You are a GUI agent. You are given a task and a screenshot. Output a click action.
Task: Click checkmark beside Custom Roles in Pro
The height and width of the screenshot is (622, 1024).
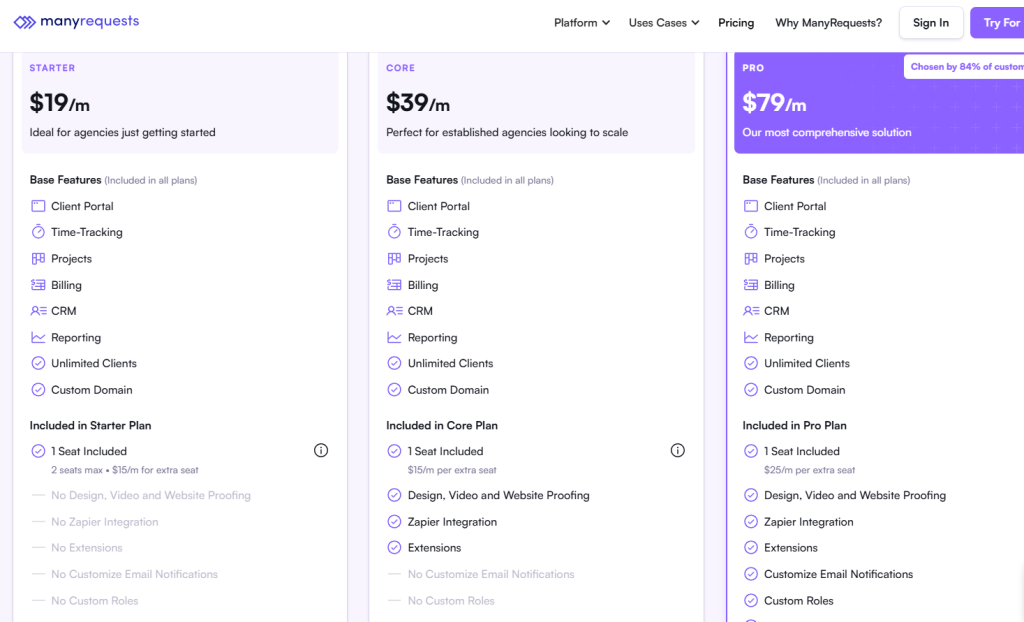[x=751, y=600]
